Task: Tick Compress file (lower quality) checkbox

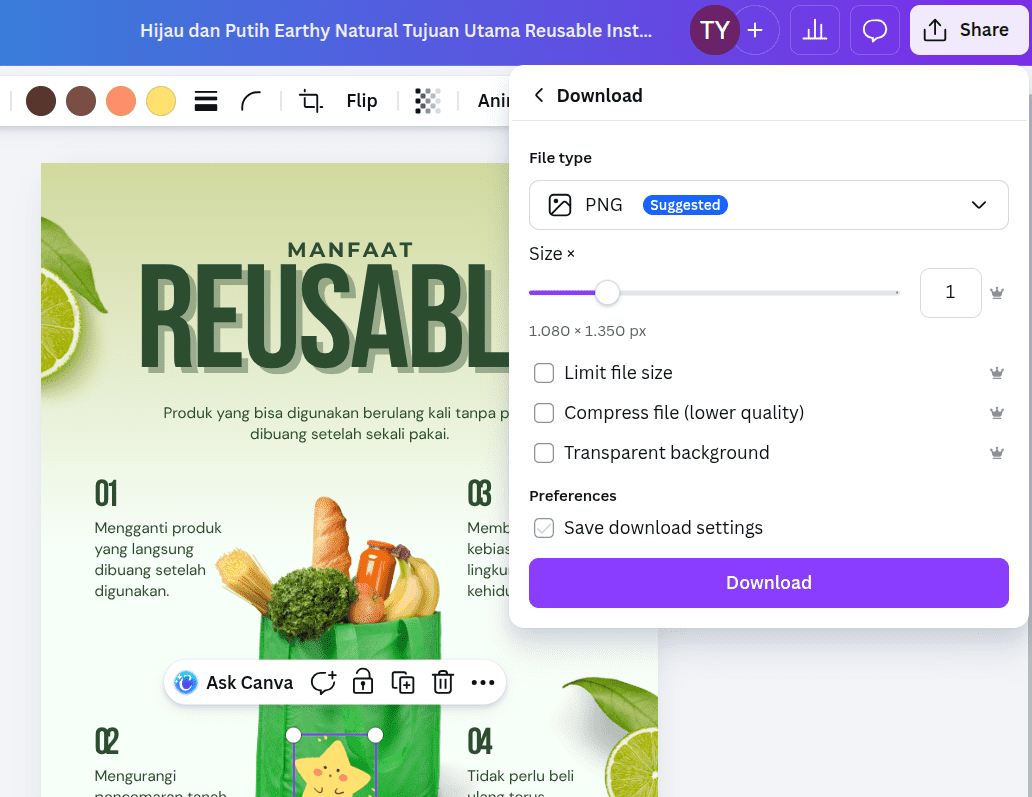Action: (544, 413)
